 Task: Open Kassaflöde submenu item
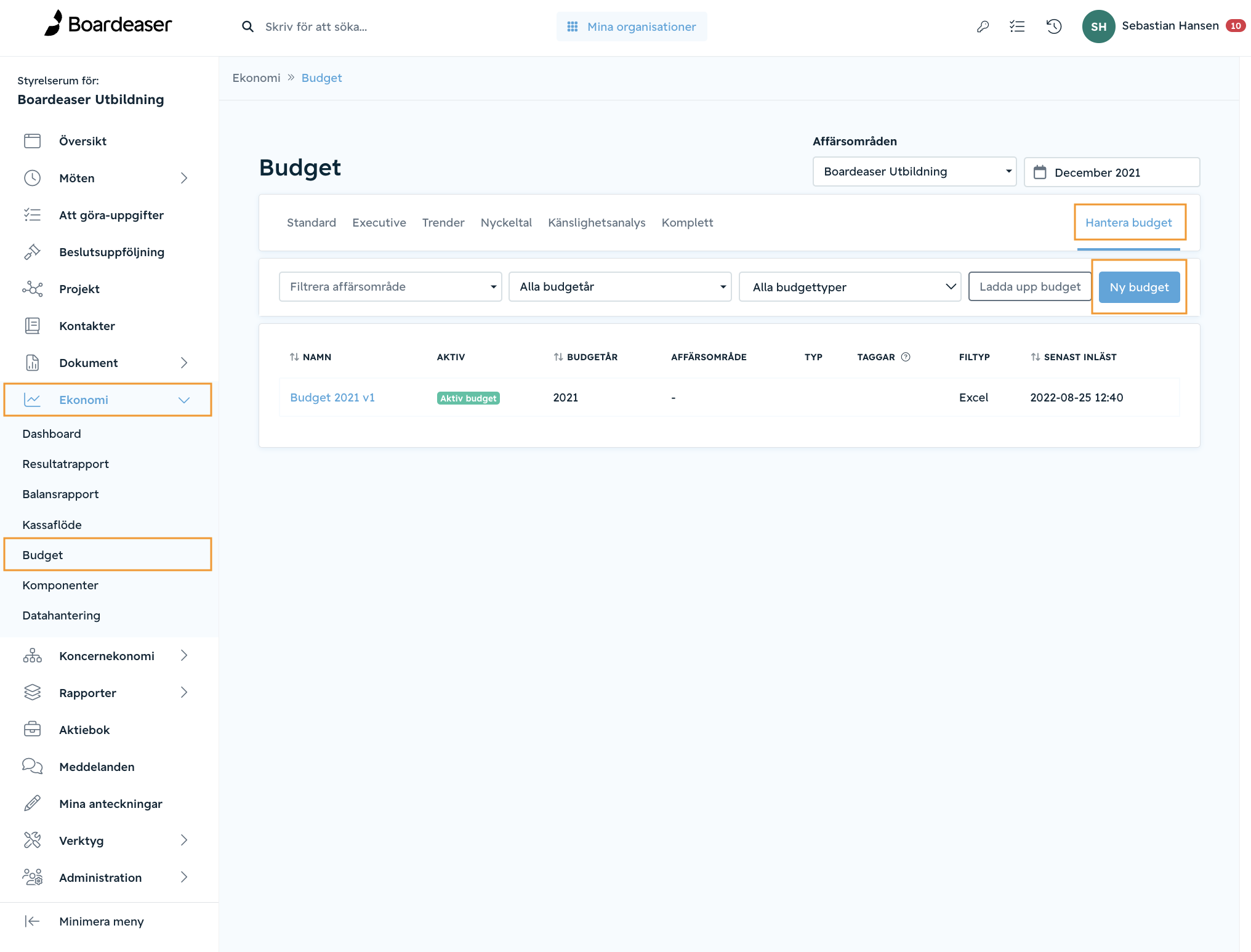tap(52, 525)
